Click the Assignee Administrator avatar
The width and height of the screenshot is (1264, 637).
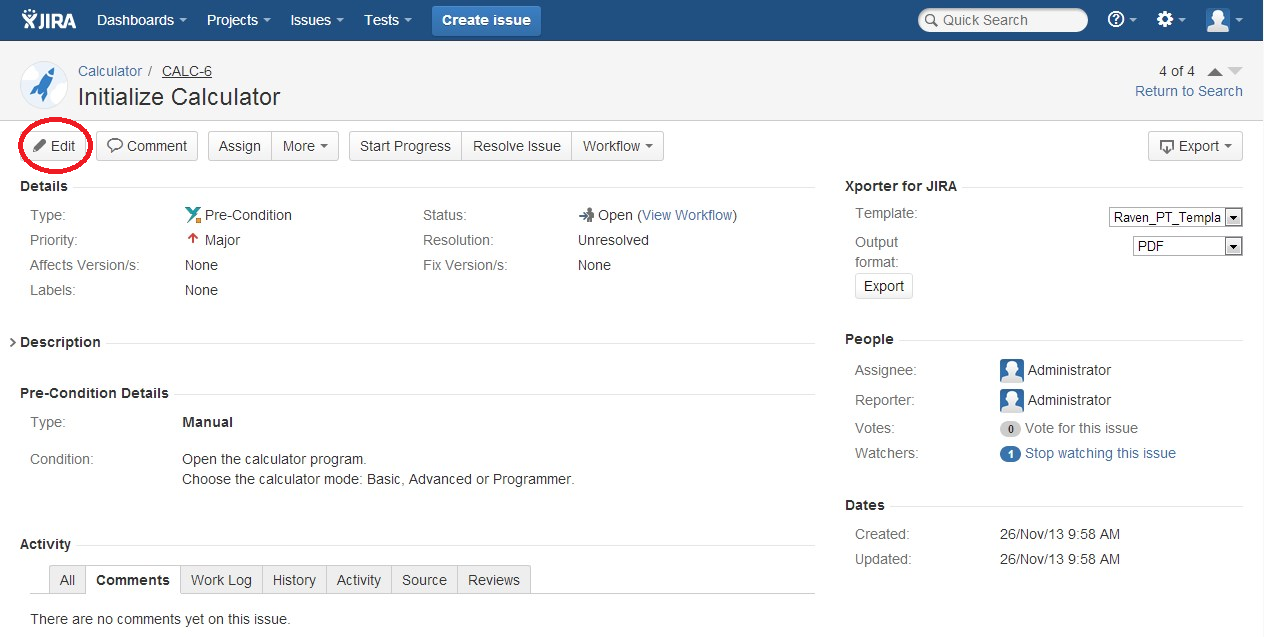1012,370
